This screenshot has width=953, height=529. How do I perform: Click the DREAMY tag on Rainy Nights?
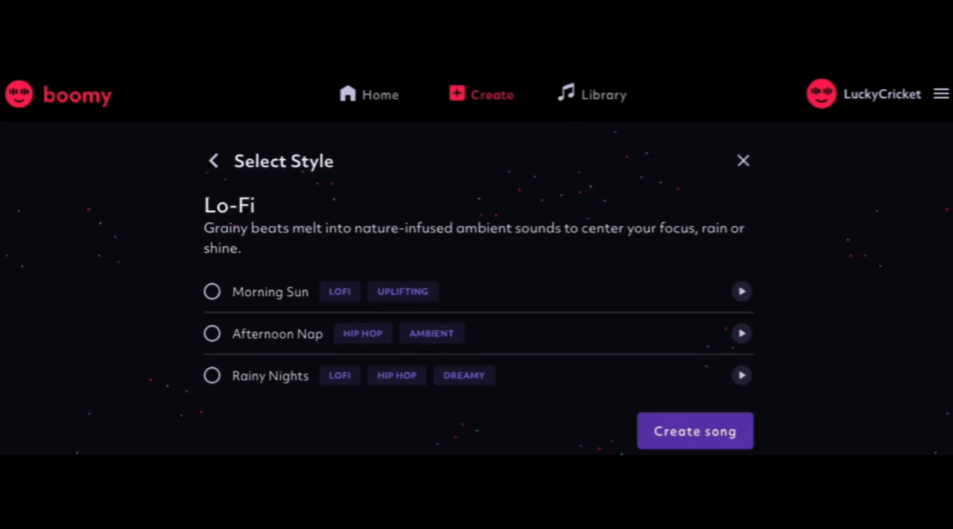click(x=464, y=376)
